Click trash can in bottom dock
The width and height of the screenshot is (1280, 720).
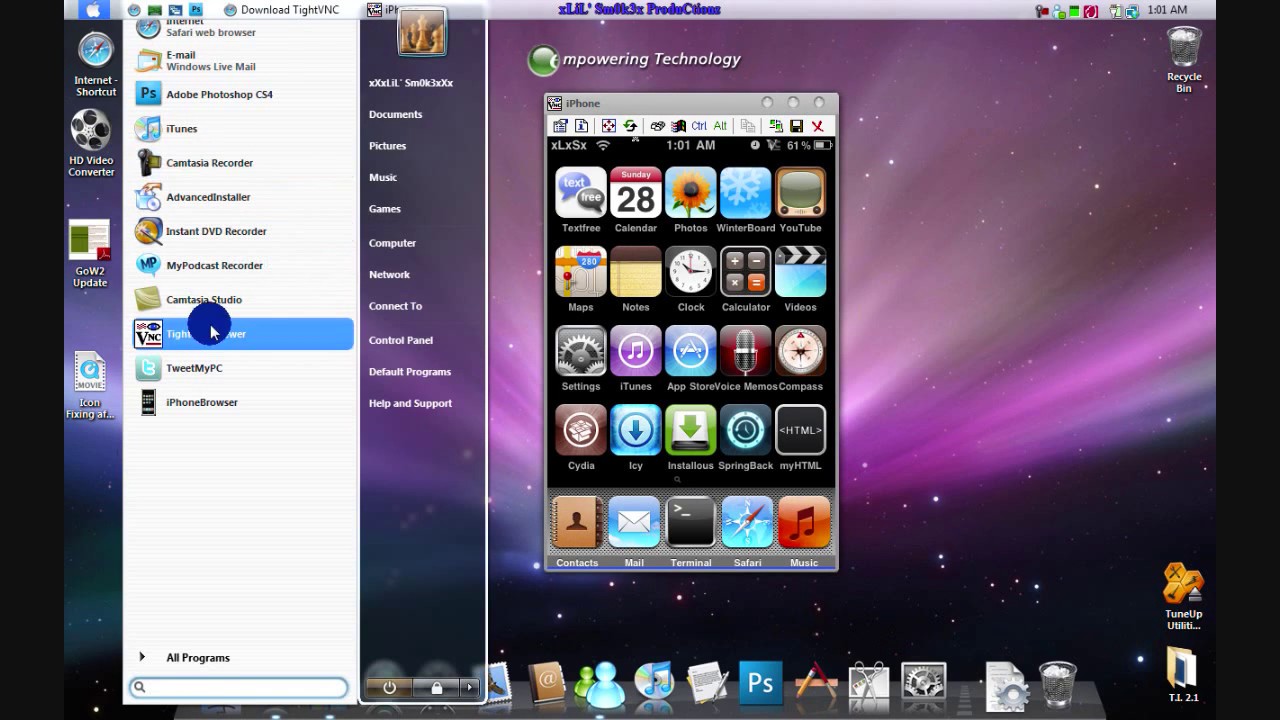(x=1057, y=684)
